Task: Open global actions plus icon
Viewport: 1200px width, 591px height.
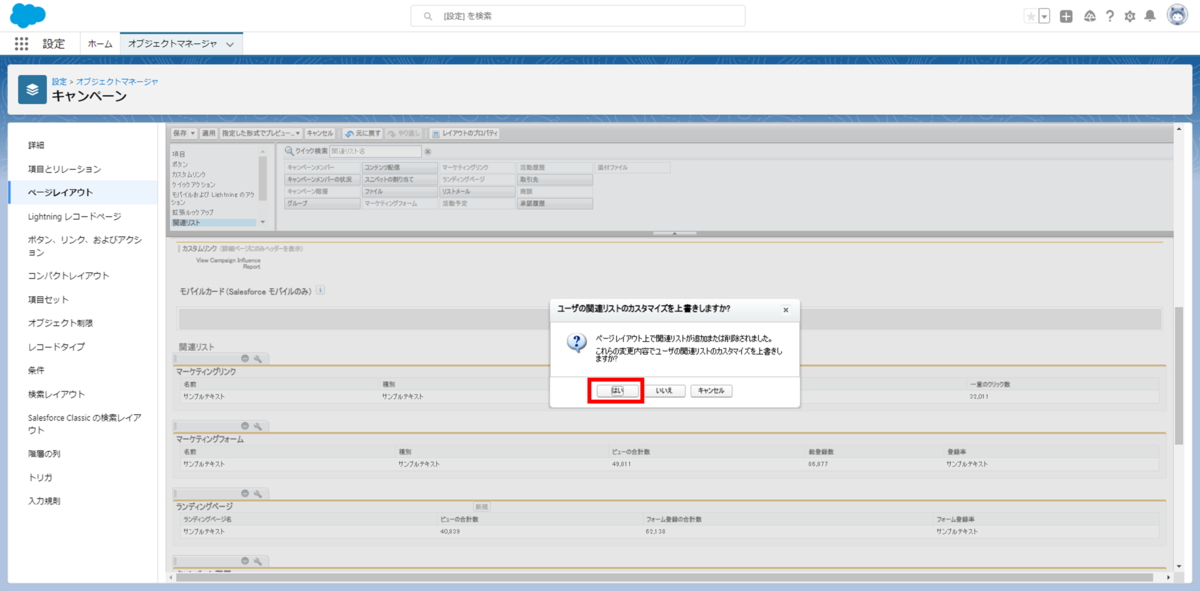Action: 1066,16
